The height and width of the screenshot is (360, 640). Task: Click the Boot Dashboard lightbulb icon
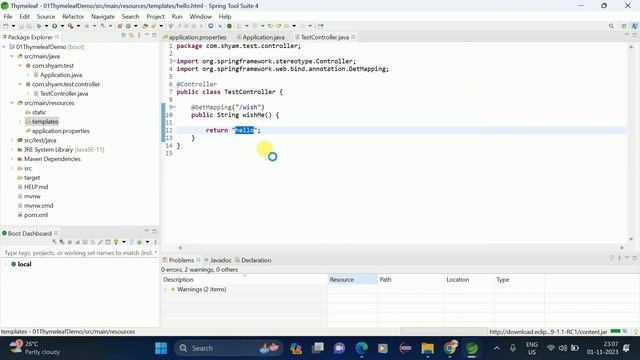tap(116, 242)
